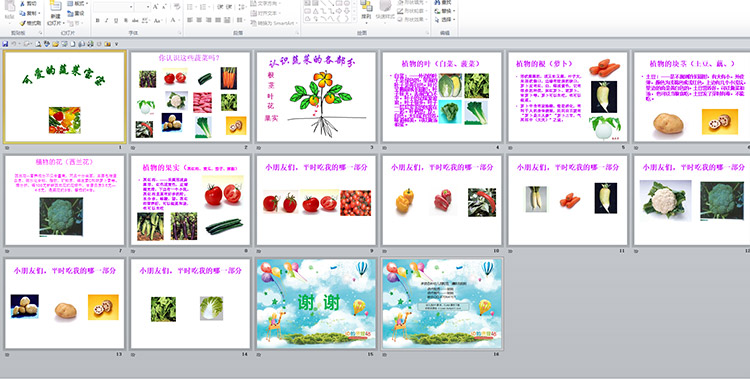This screenshot has width=750, height=379.
Task: Select slide 16 closing credits thumbnail
Action: pos(442,303)
